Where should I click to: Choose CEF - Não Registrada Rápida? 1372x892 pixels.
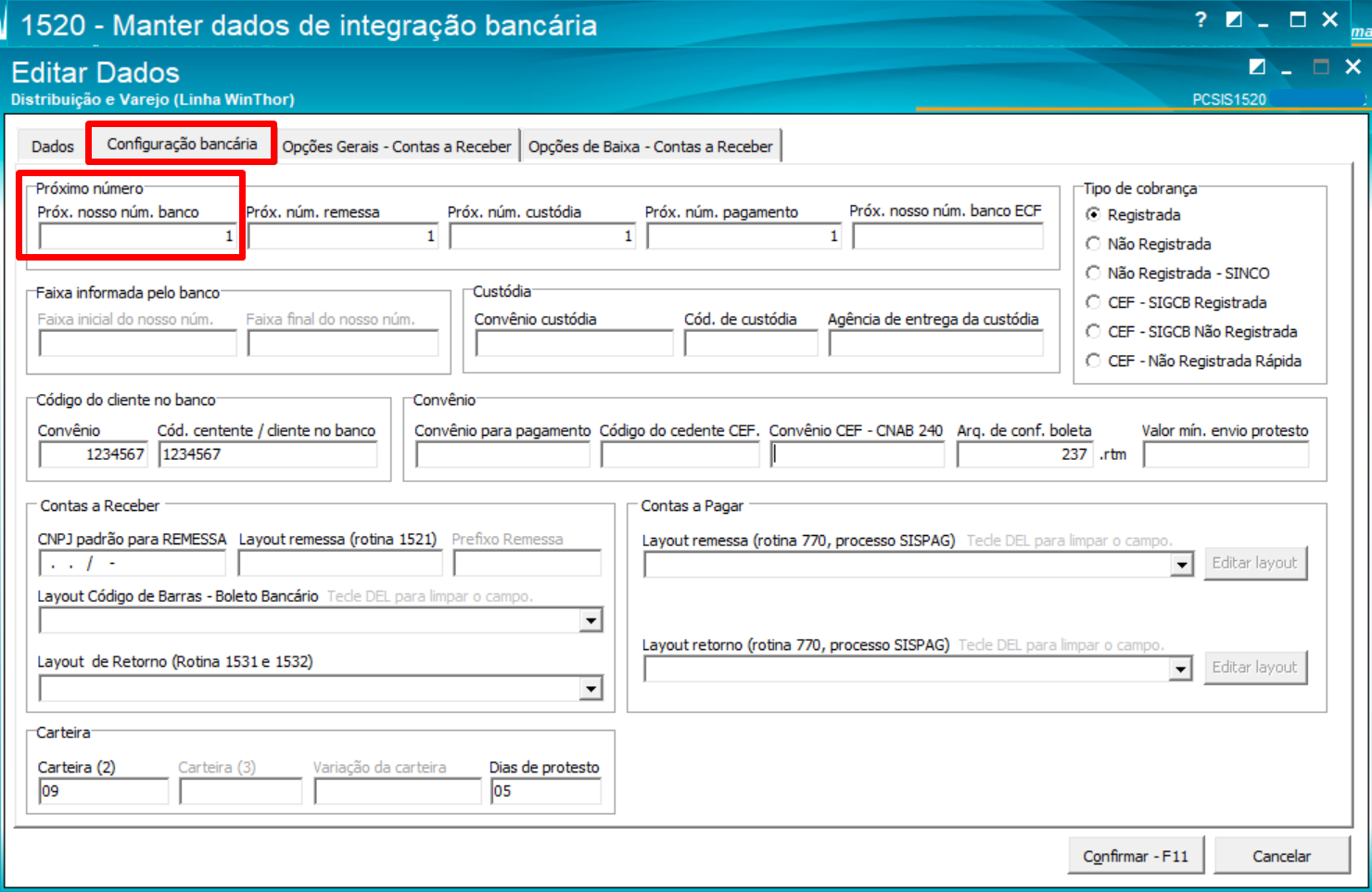tap(1094, 361)
